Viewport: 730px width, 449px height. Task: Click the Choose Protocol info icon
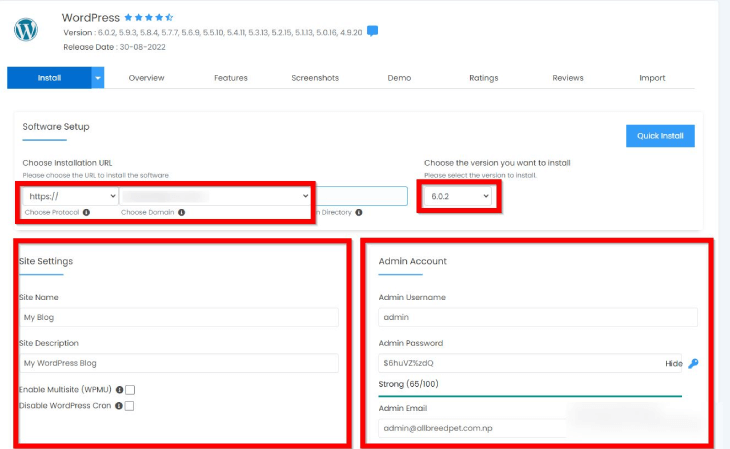(x=87, y=212)
